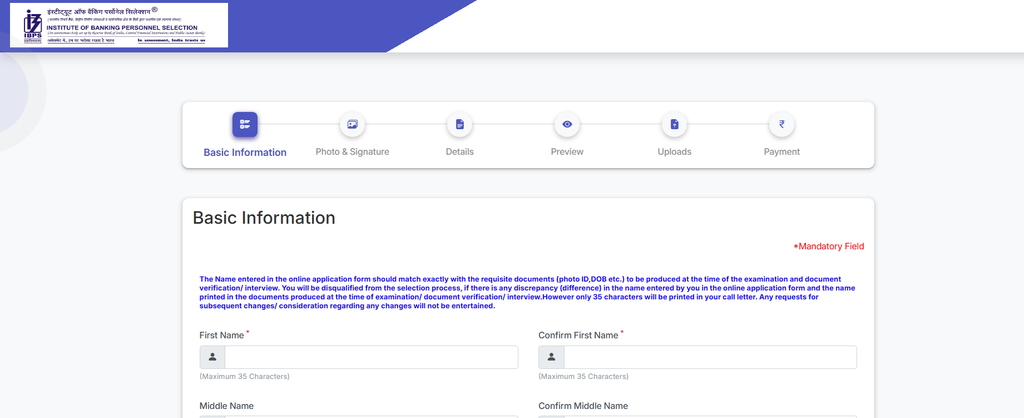Click the Confirm Middle Name label
This screenshot has width=1024, height=418.
(583, 406)
